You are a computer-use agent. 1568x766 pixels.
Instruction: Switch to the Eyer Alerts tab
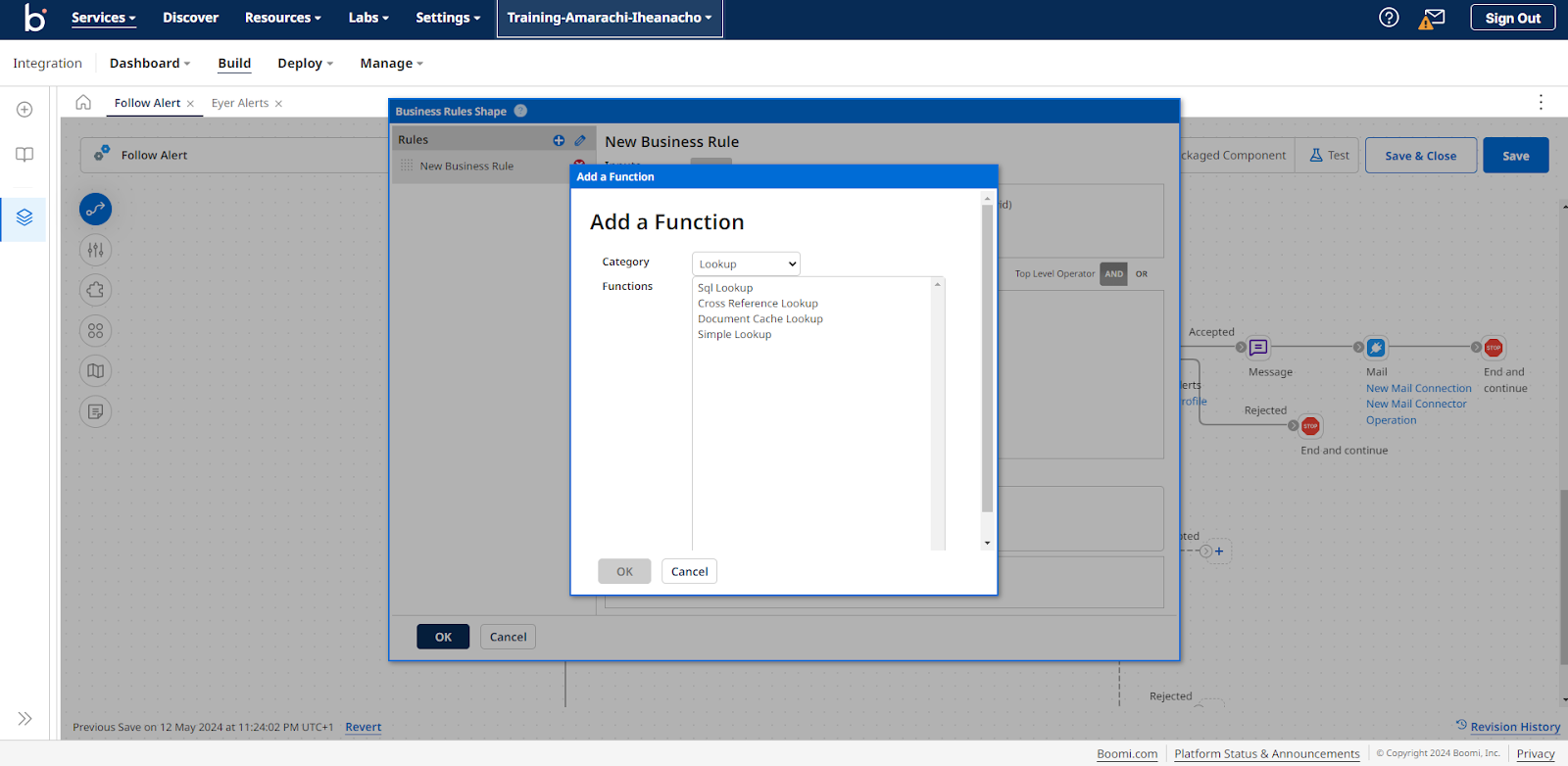click(239, 103)
